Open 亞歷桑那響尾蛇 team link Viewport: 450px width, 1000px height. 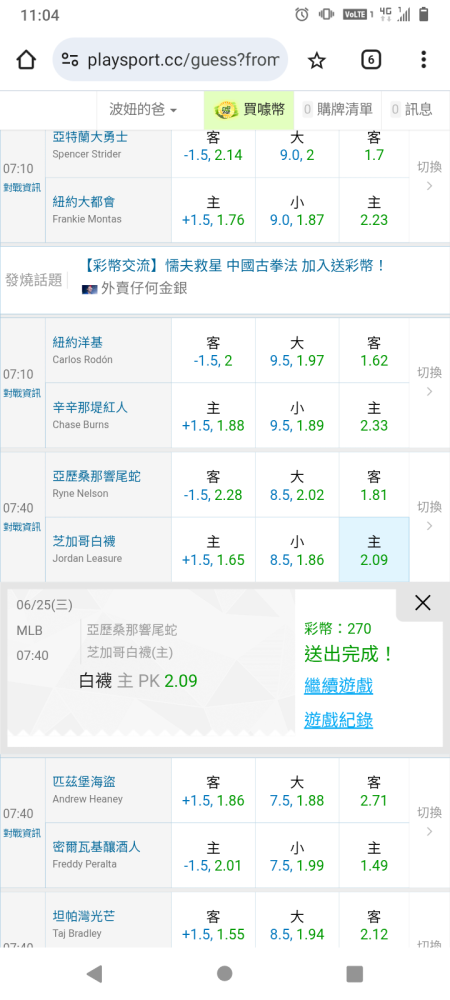tap(96, 476)
